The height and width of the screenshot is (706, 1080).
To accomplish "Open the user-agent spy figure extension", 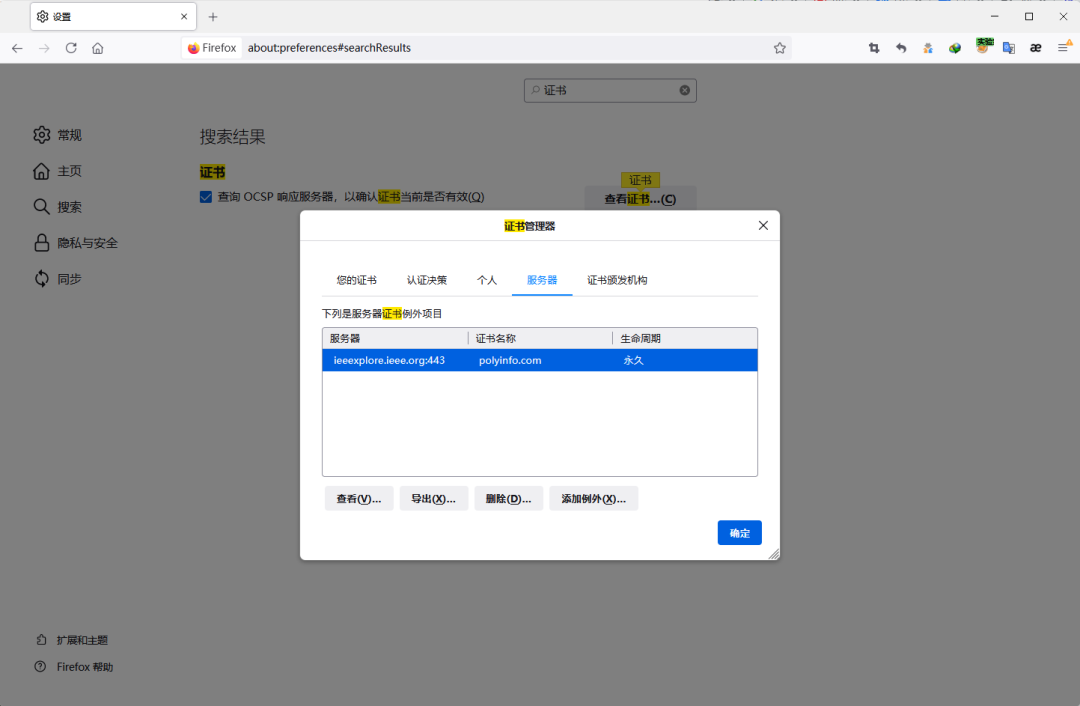I will pos(928,48).
